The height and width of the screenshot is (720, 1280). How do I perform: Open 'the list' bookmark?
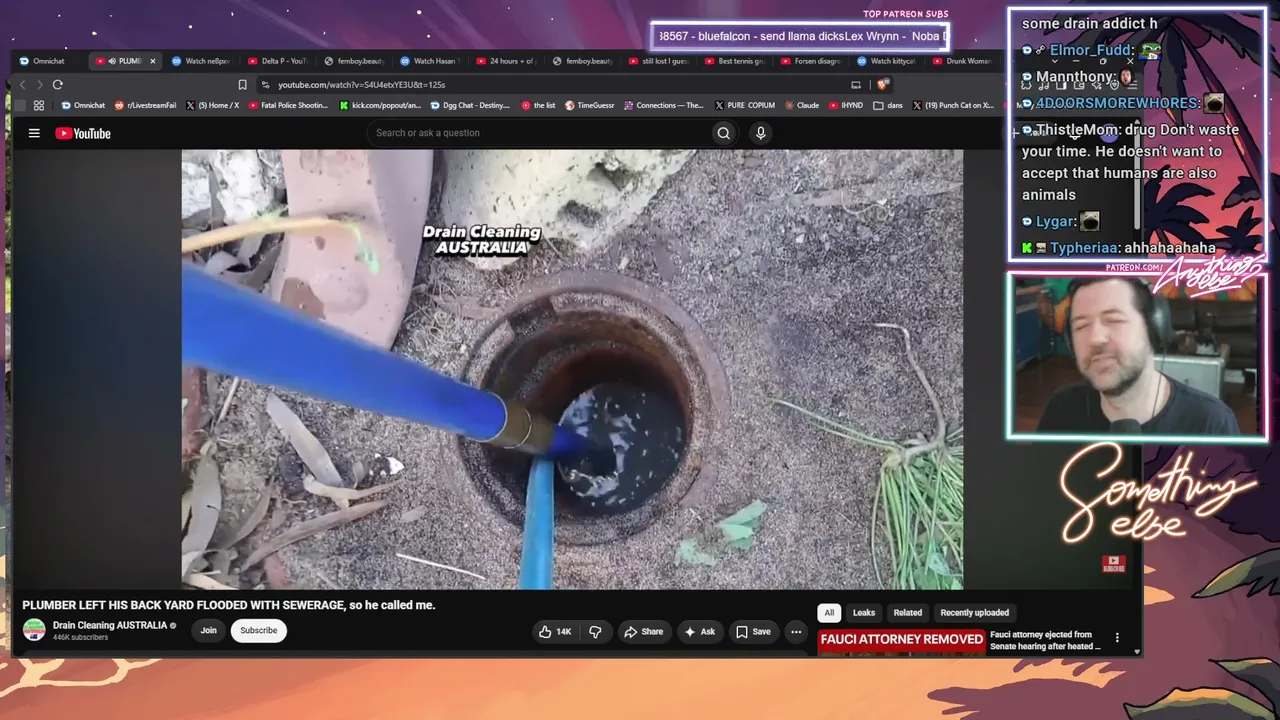point(539,105)
